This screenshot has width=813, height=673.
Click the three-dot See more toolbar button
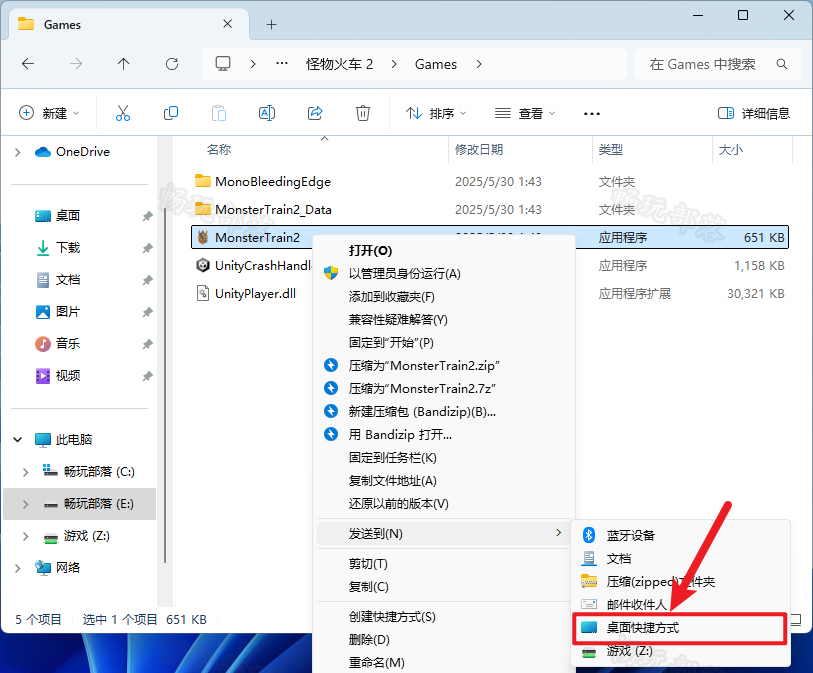[592, 114]
